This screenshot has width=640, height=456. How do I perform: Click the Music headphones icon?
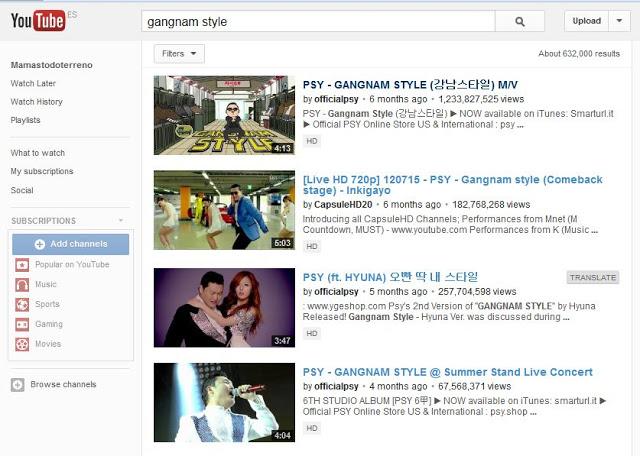(x=22, y=285)
